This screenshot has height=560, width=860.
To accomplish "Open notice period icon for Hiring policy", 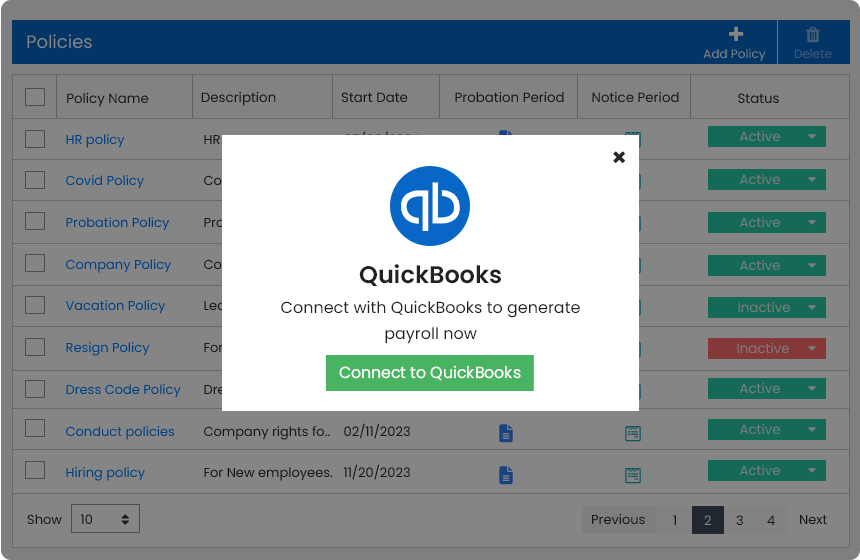I will [632, 474].
